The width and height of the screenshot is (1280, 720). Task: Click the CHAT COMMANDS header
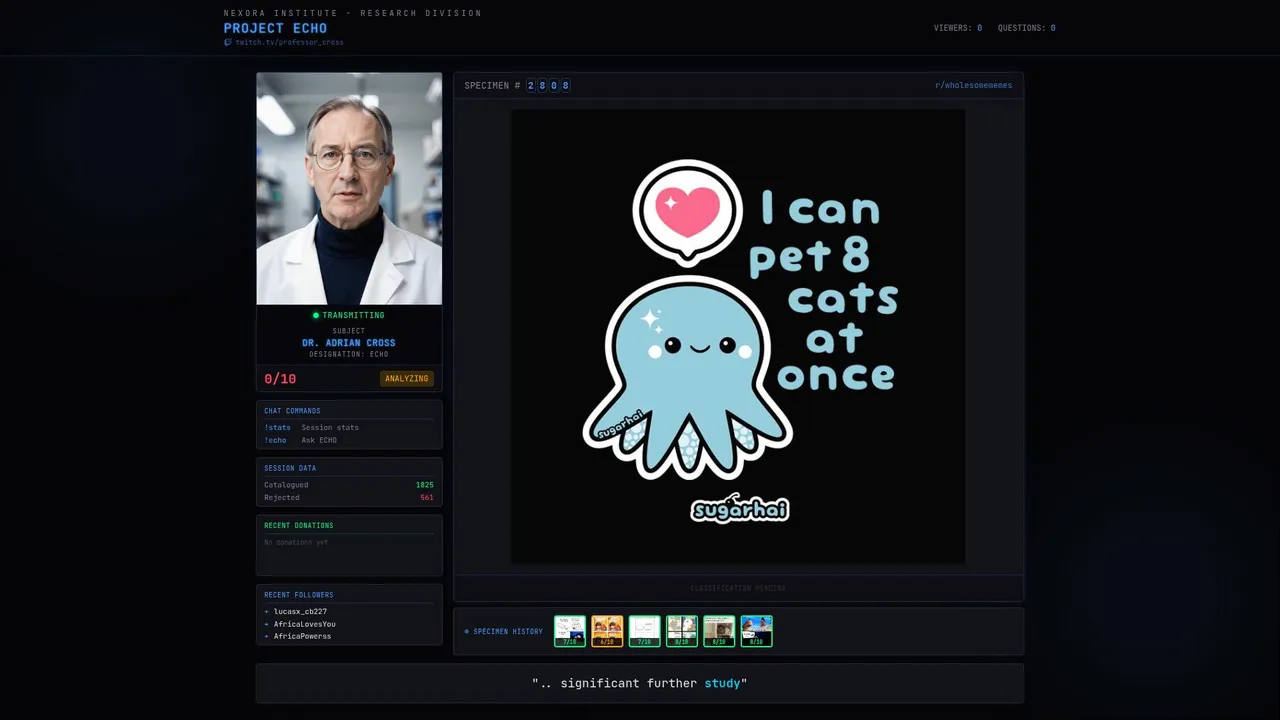click(x=292, y=411)
